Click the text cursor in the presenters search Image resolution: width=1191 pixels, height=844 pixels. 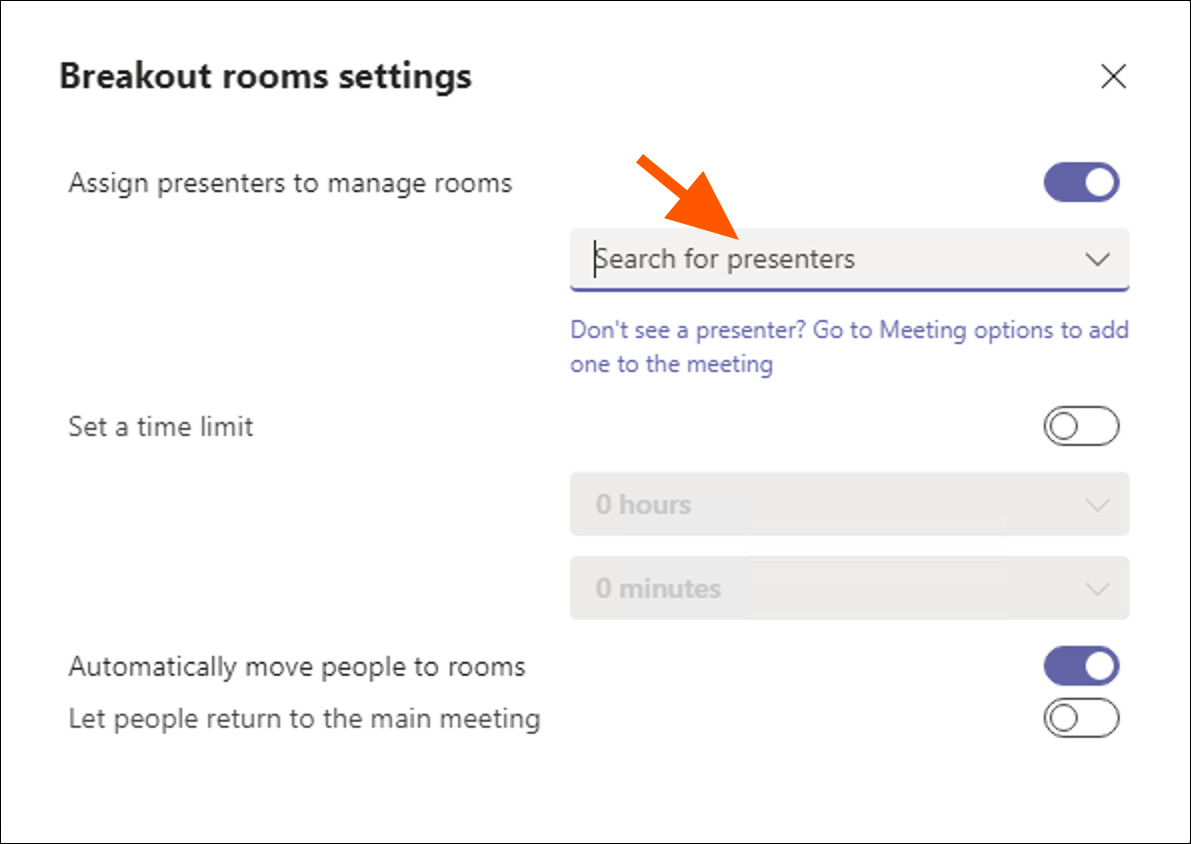(597, 260)
